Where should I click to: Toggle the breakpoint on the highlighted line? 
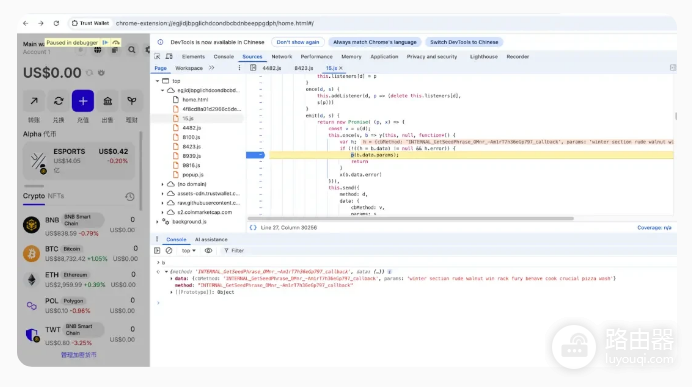[x=255, y=155]
